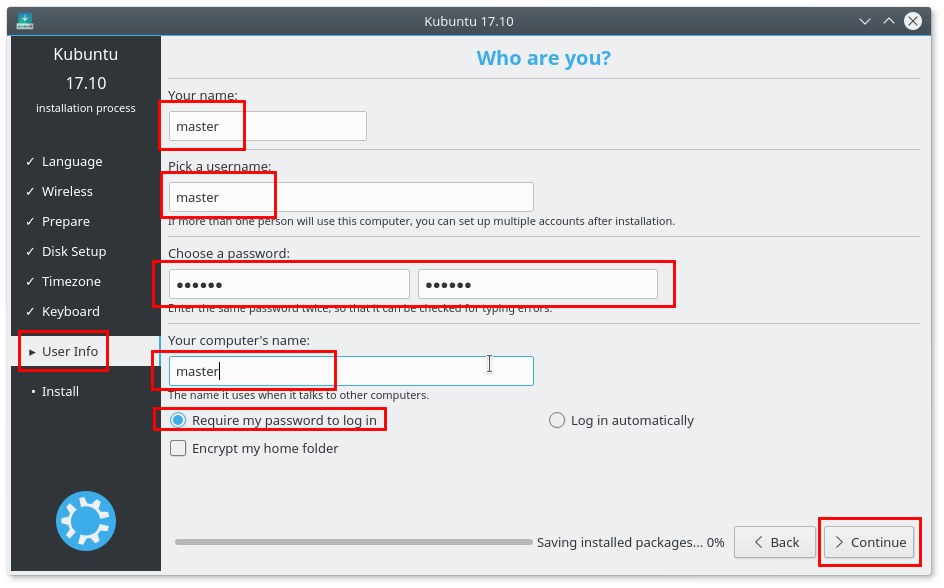The image size is (944, 588).
Task: Click the Prepare checkmark in the sidebar
Action: coord(28,221)
